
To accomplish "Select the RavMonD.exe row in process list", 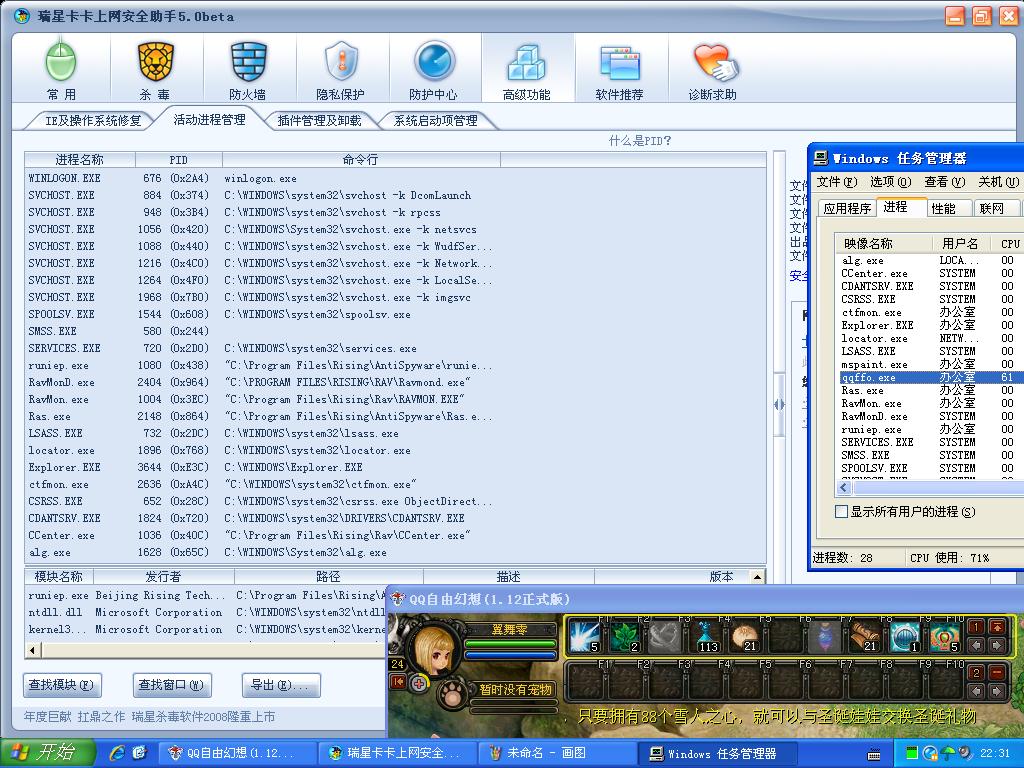I will 395,382.
